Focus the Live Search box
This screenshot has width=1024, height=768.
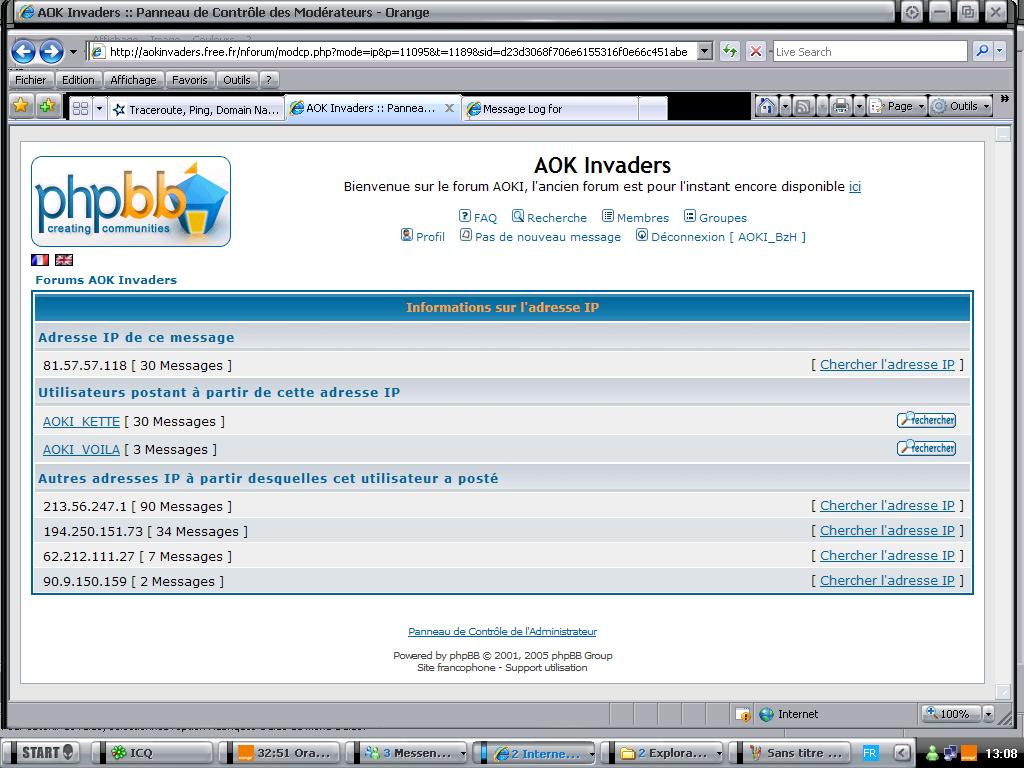click(869, 52)
